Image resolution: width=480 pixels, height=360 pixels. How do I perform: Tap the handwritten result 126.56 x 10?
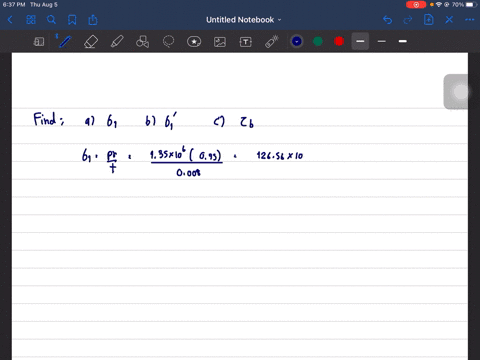(x=280, y=155)
